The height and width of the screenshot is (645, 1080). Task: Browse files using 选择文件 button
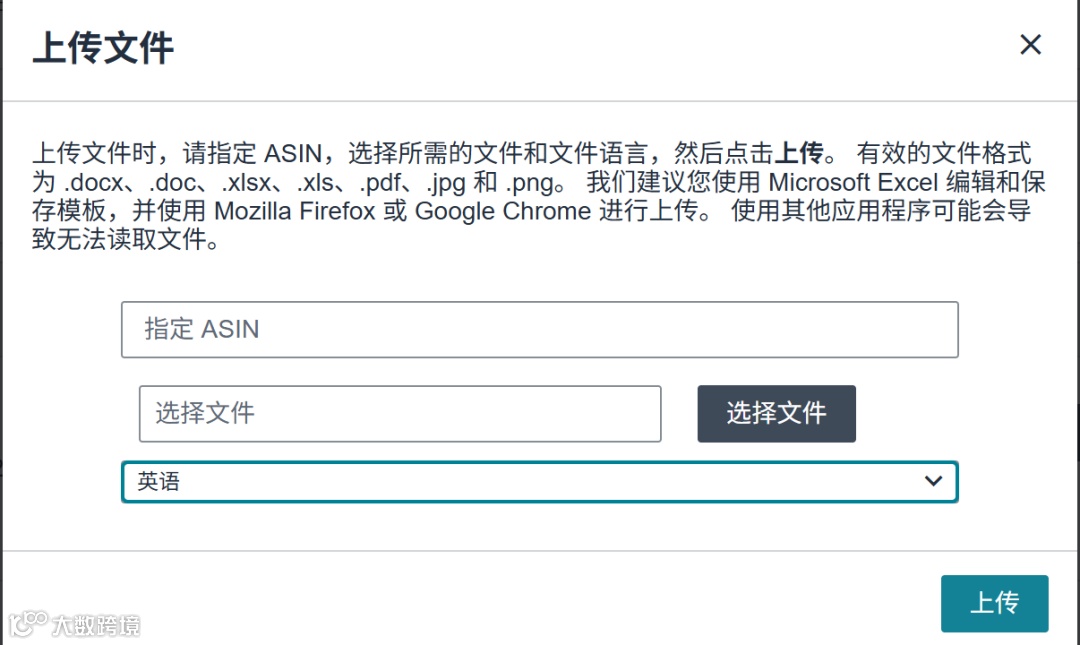click(x=776, y=413)
